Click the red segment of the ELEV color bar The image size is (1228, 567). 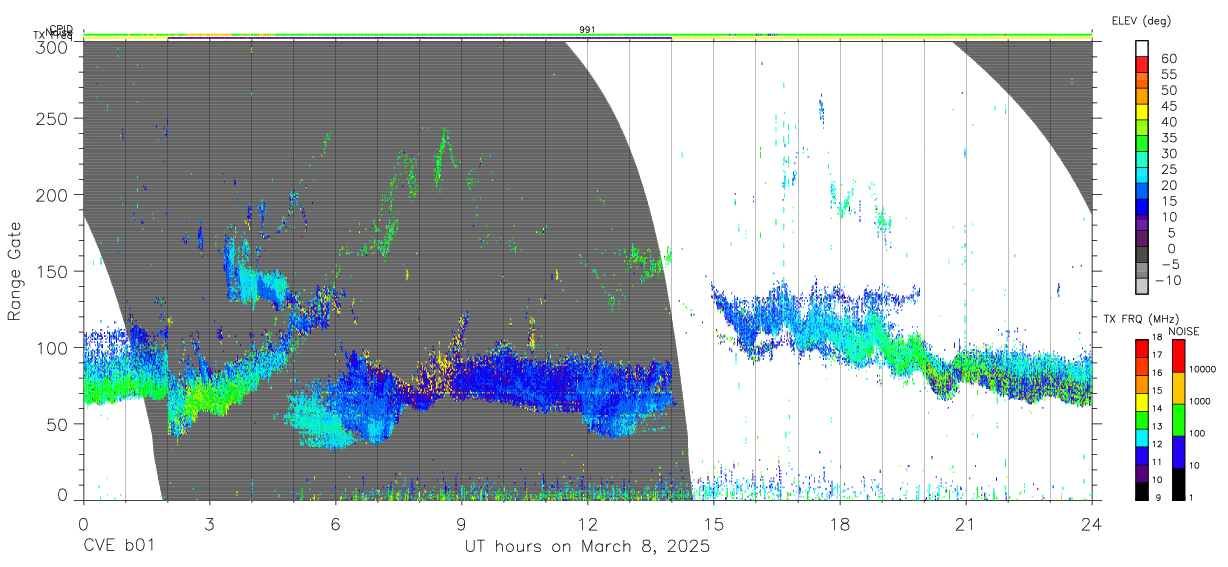(1142, 64)
